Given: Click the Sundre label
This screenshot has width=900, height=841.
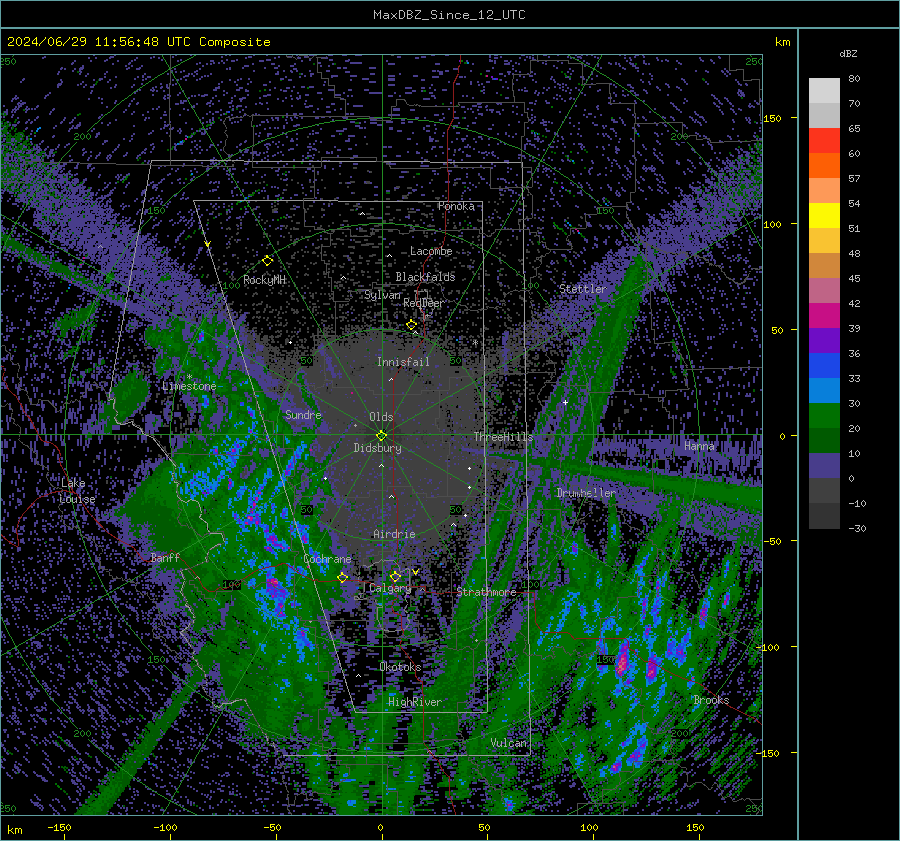Looking at the screenshot, I should click(303, 414).
